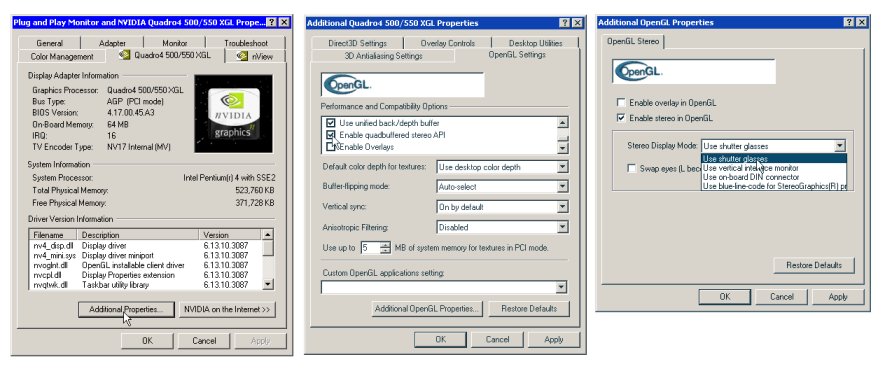The width and height of the screenshot is (885, 371).
Task: Select Use on-board DIN connector option
Action: click(x=774, y=177)
